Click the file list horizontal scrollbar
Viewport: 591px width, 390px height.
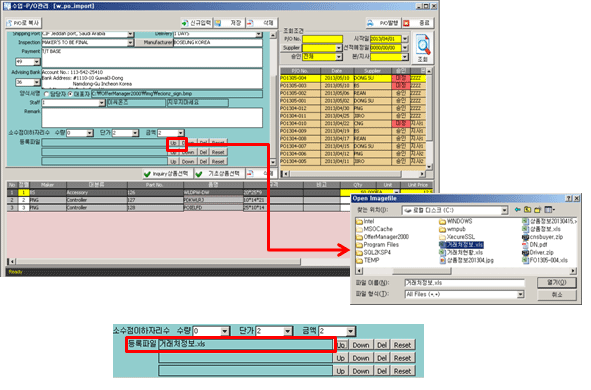[x=466, y=271]
